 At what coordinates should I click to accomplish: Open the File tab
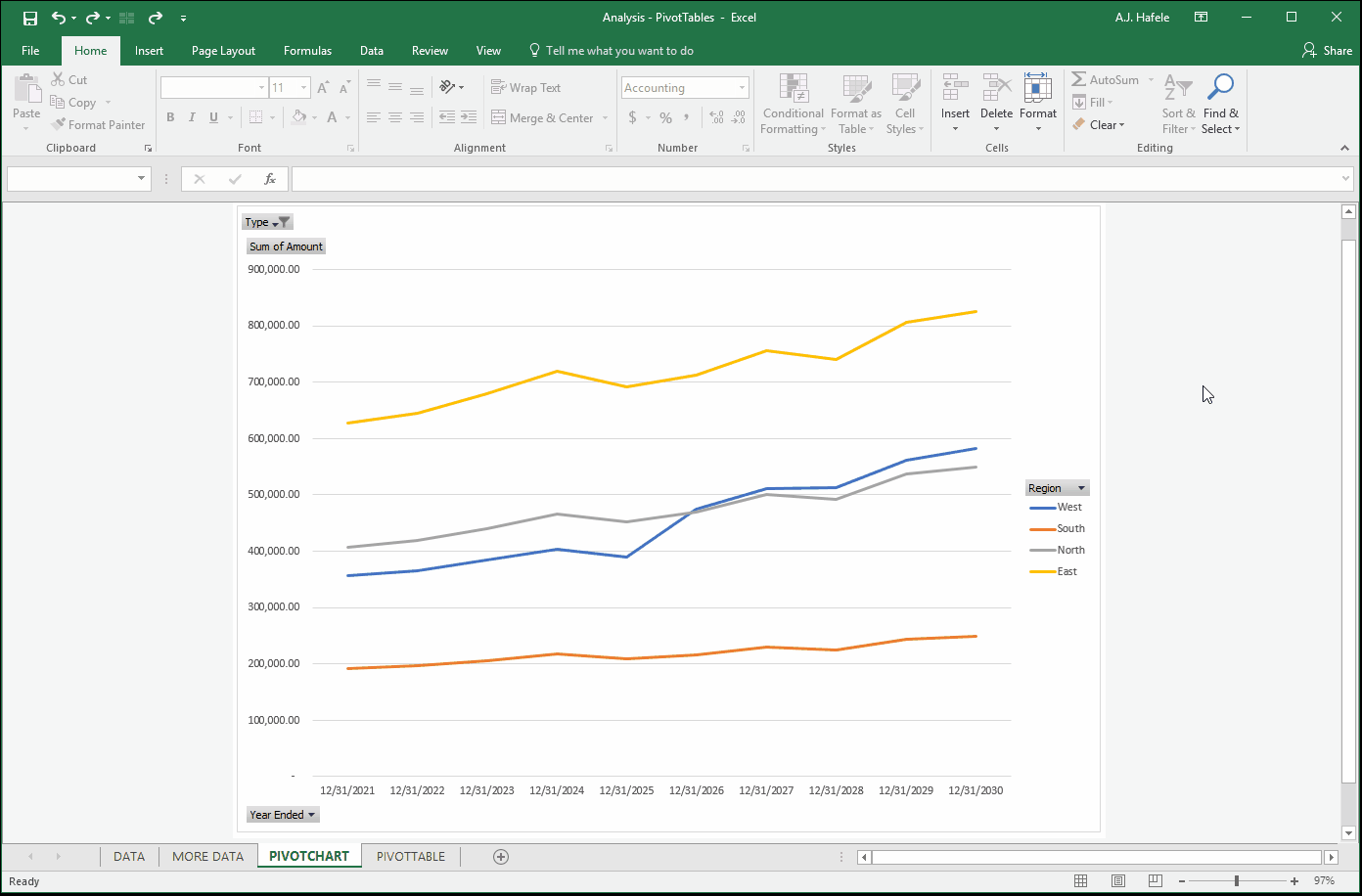click(30, 51)
